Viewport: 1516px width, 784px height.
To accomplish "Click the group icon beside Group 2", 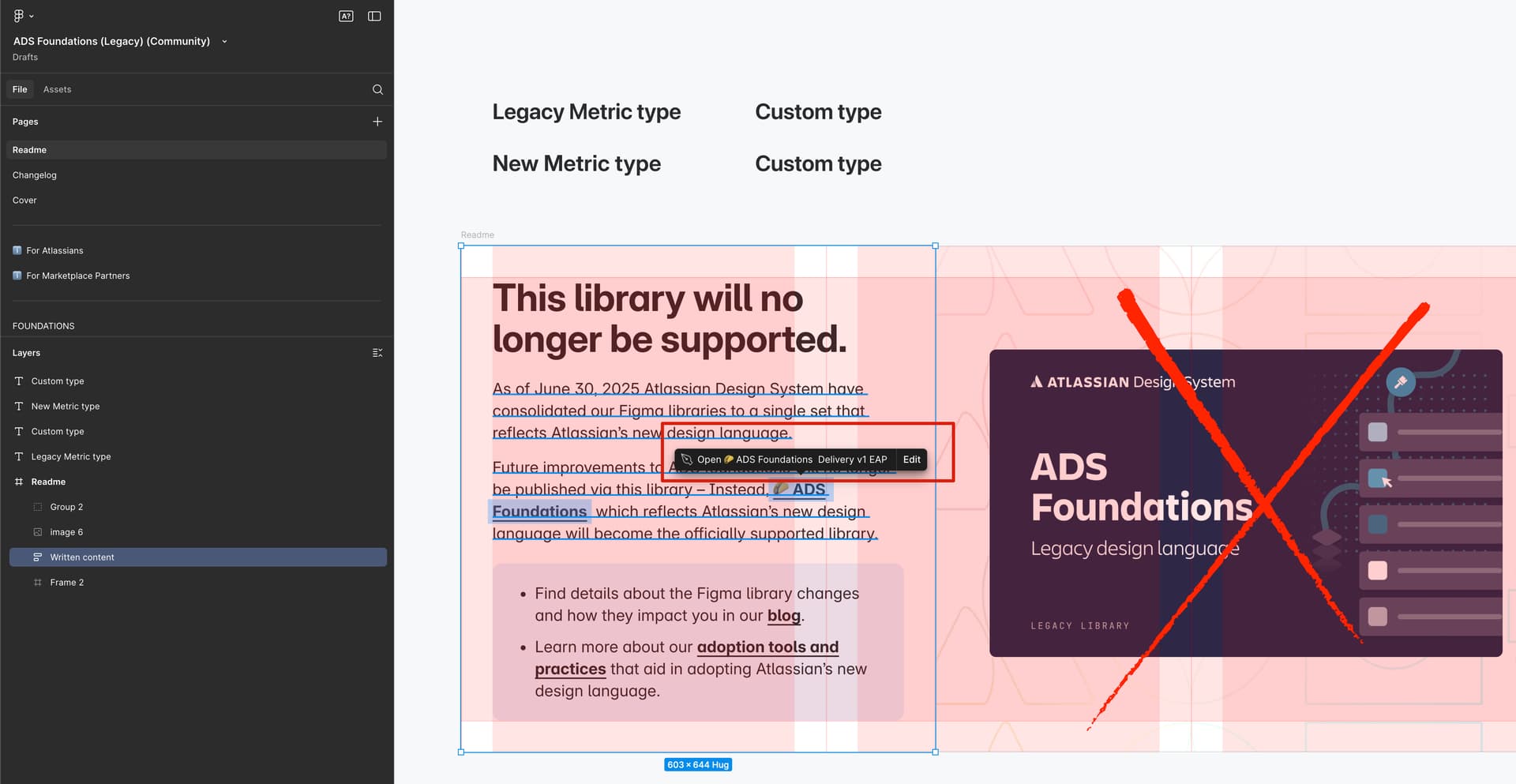I will [x=38, y=507].
